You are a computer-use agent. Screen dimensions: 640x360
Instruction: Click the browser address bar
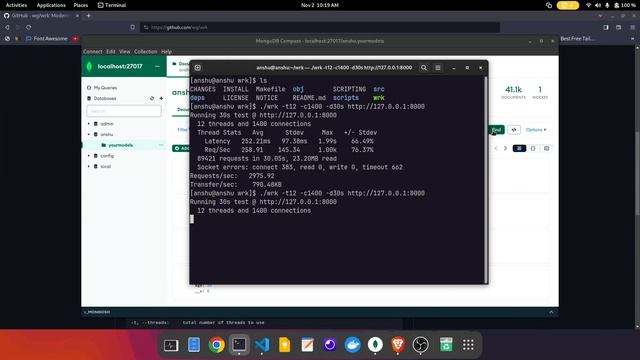tap(320, 27)
